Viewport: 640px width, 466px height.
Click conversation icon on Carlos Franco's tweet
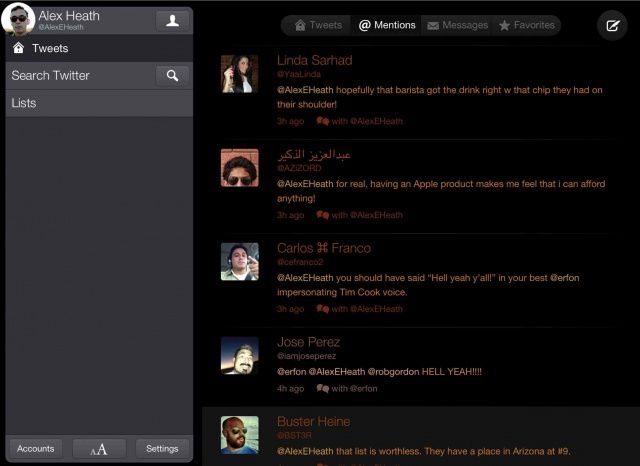click(x=322, y=309)
